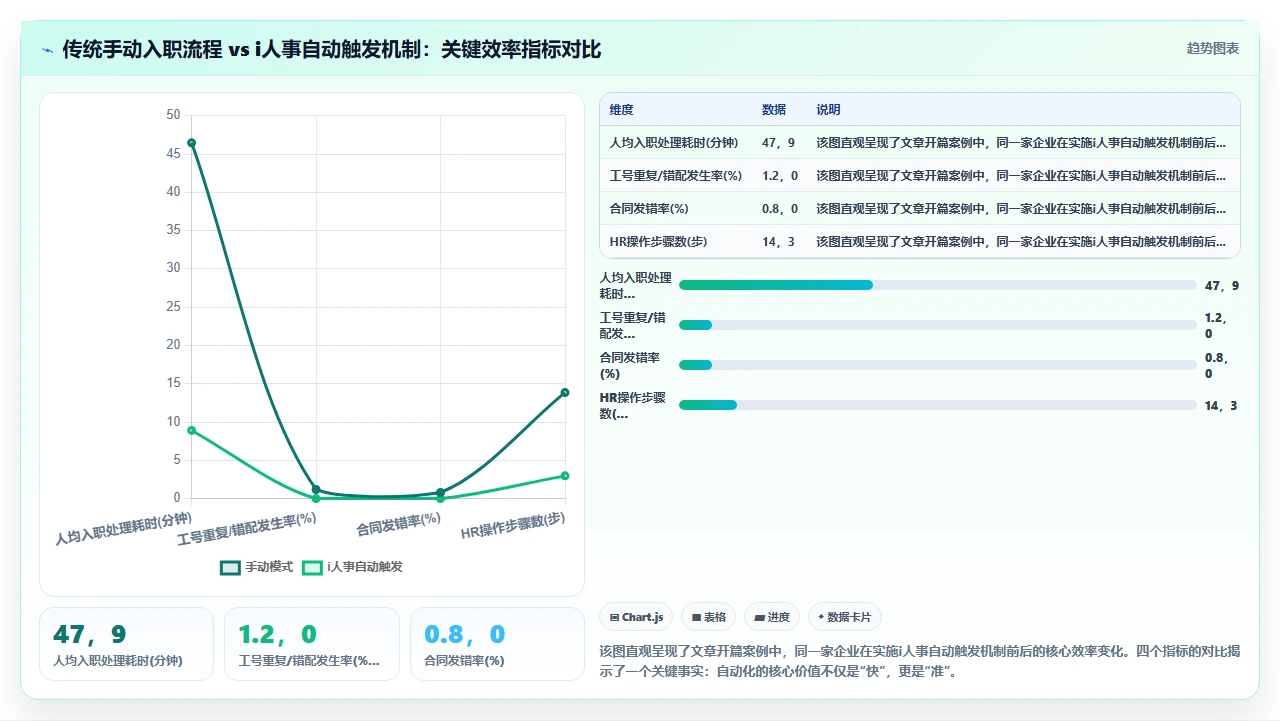Select the Chart.js tag chip
1280x721 pixels.
(636, 617)
